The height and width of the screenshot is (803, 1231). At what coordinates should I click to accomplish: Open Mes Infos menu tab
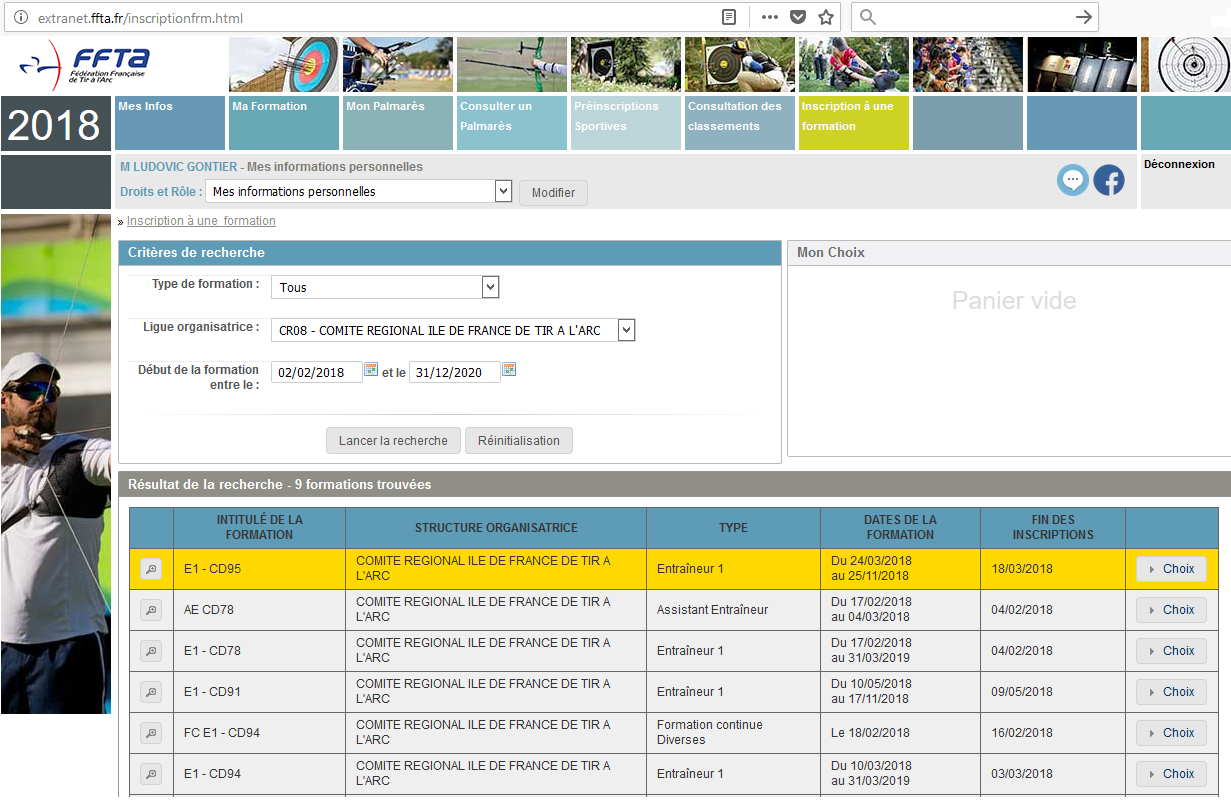coord(170,123)
